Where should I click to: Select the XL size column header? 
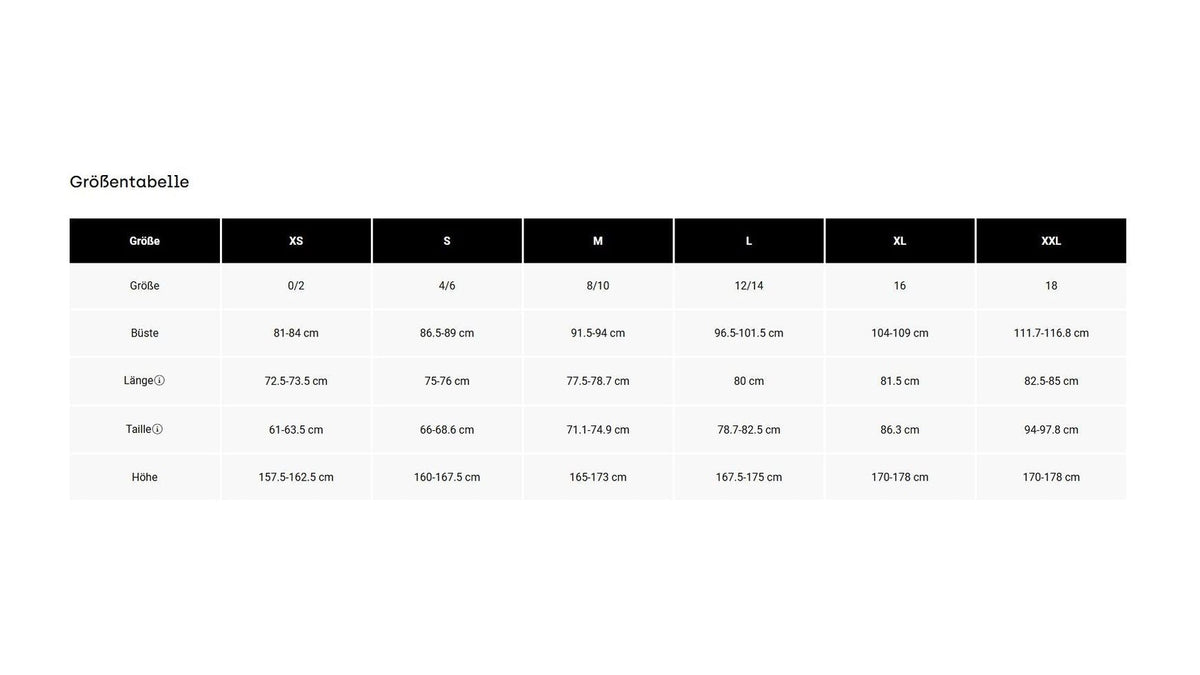coord(900,241)
